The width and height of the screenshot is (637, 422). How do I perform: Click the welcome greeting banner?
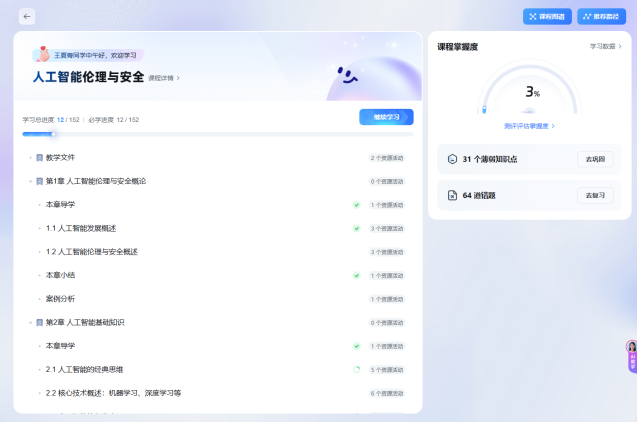click(88, 55)
